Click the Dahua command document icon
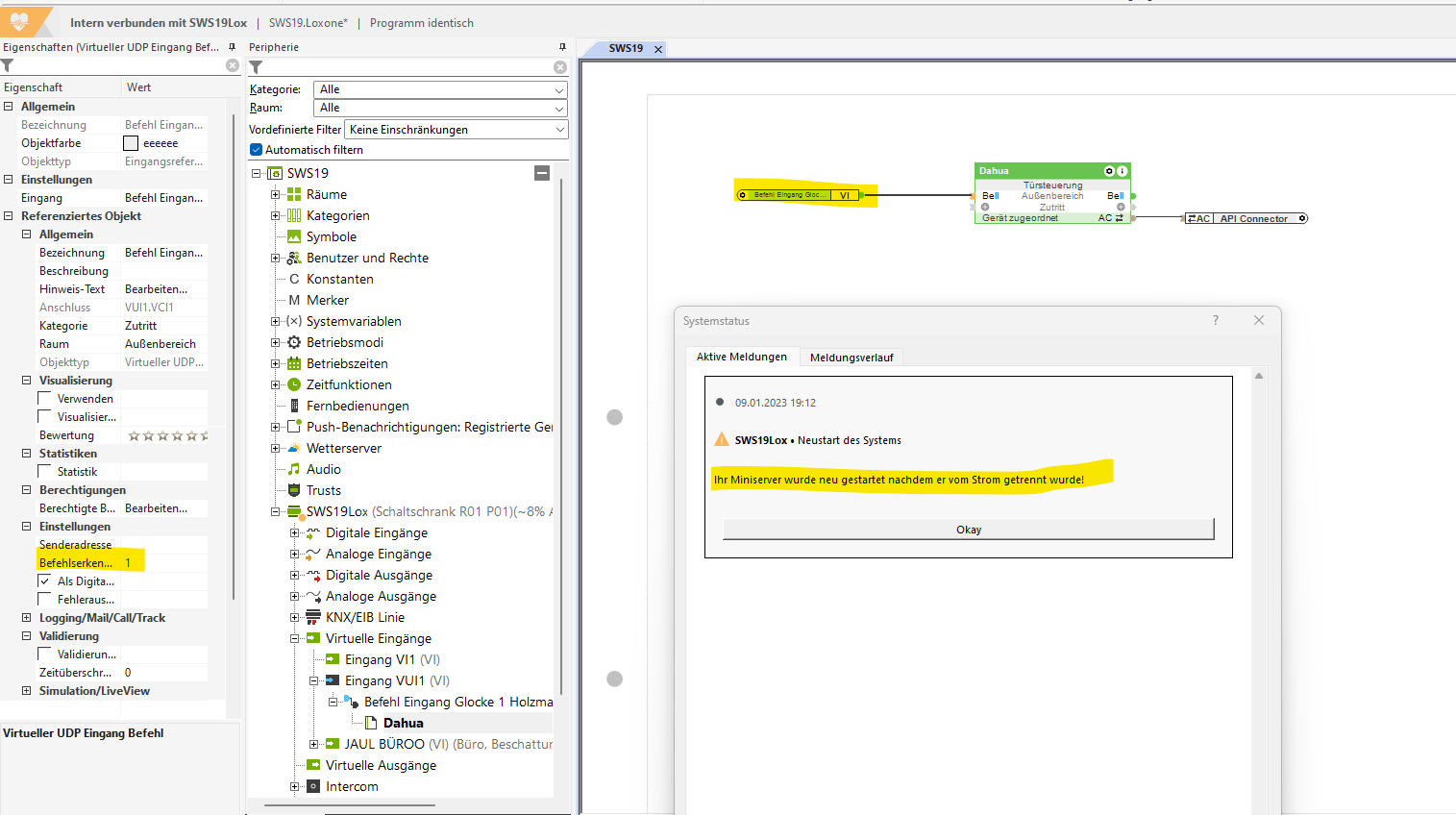 pos(371,723)
